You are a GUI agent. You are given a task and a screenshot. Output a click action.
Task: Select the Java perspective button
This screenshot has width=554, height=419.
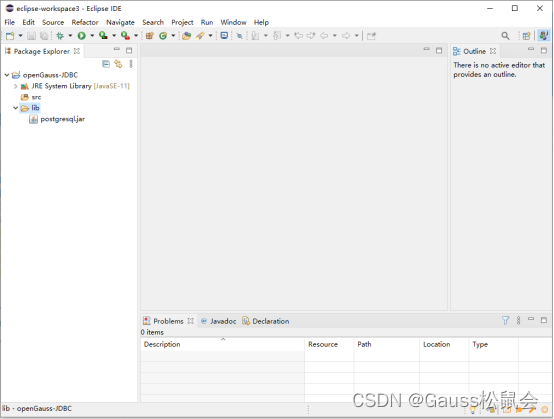pos(543,36)
